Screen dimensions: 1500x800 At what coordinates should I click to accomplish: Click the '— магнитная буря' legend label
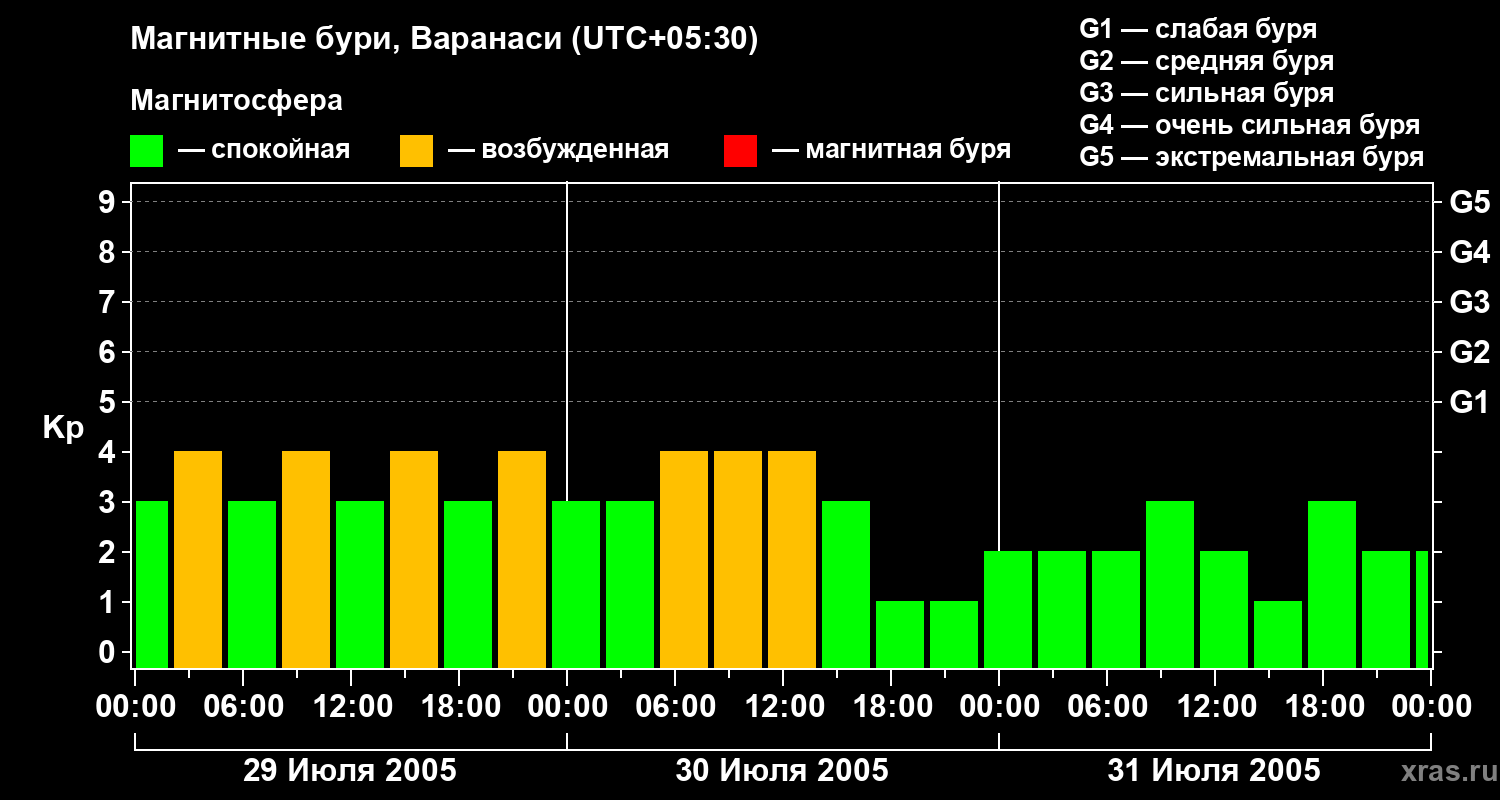pyautogui.click(x=891, y=151)
